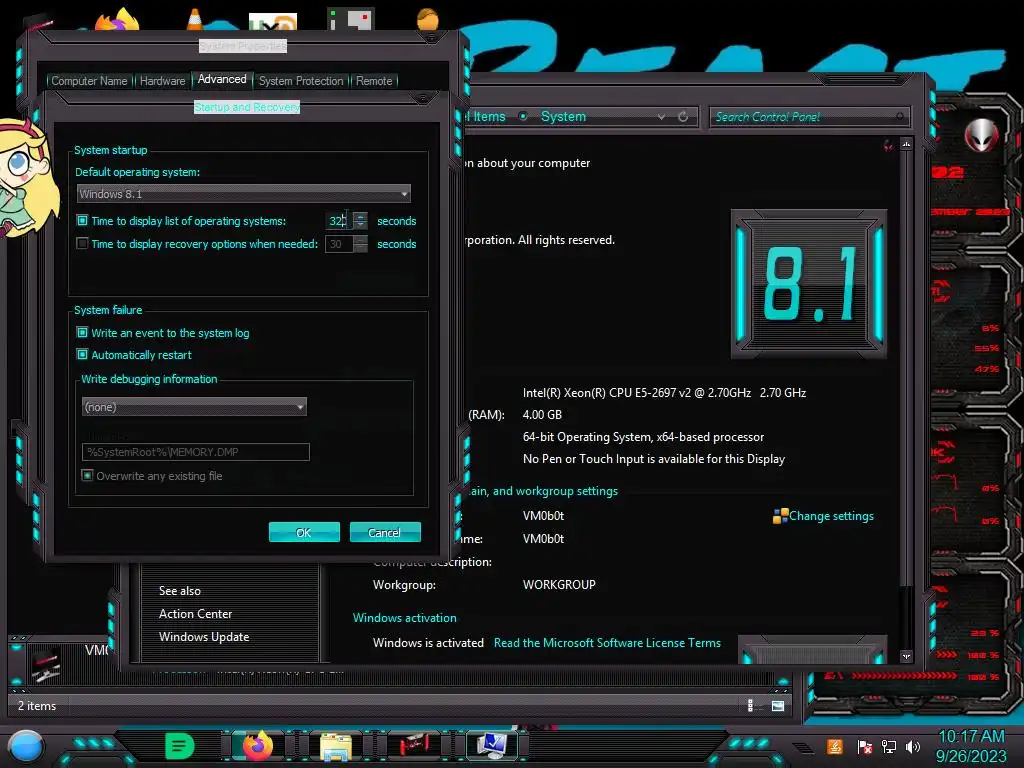Click the Windows 8.1 logo image

tap(808, 284)
